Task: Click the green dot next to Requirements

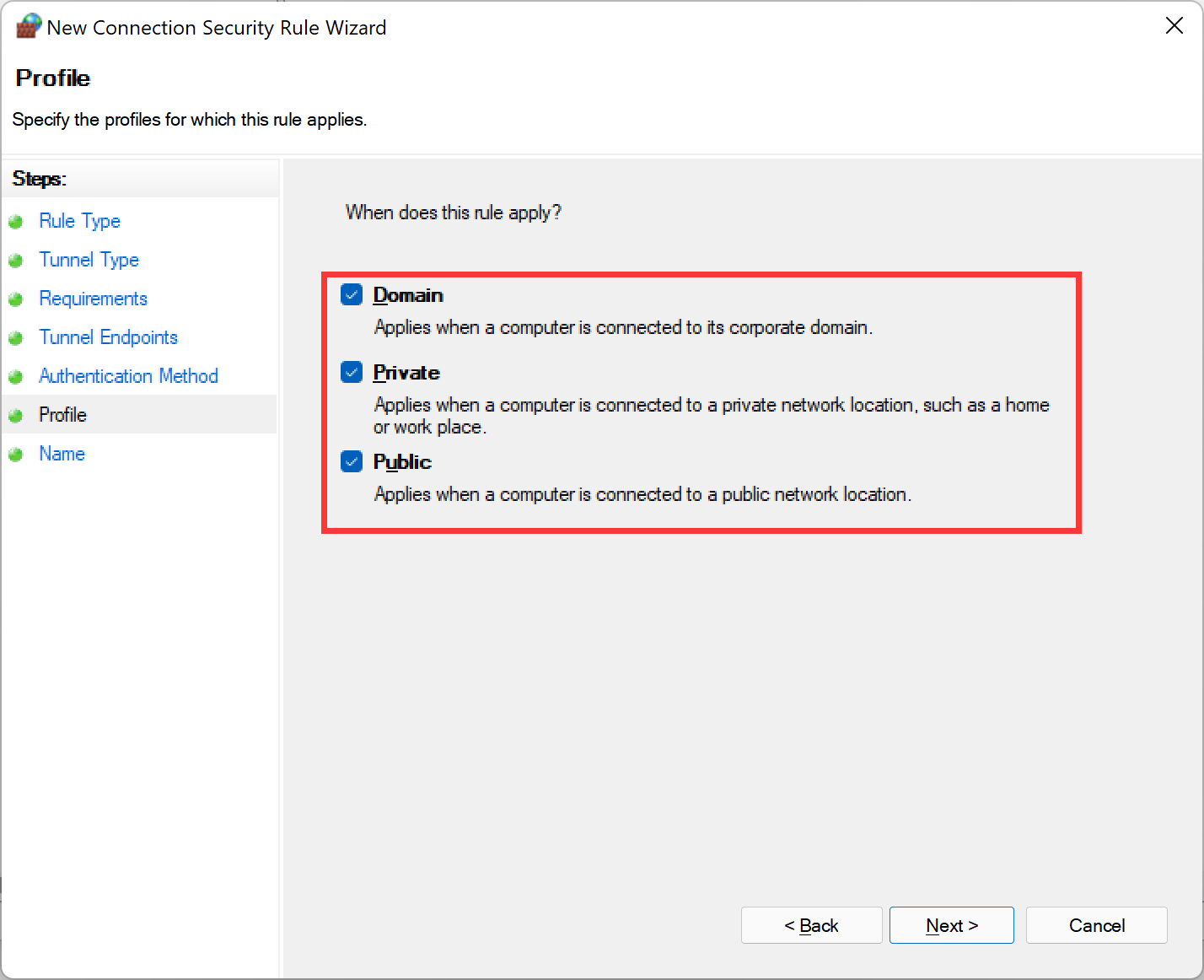Action: coord(15,299)
